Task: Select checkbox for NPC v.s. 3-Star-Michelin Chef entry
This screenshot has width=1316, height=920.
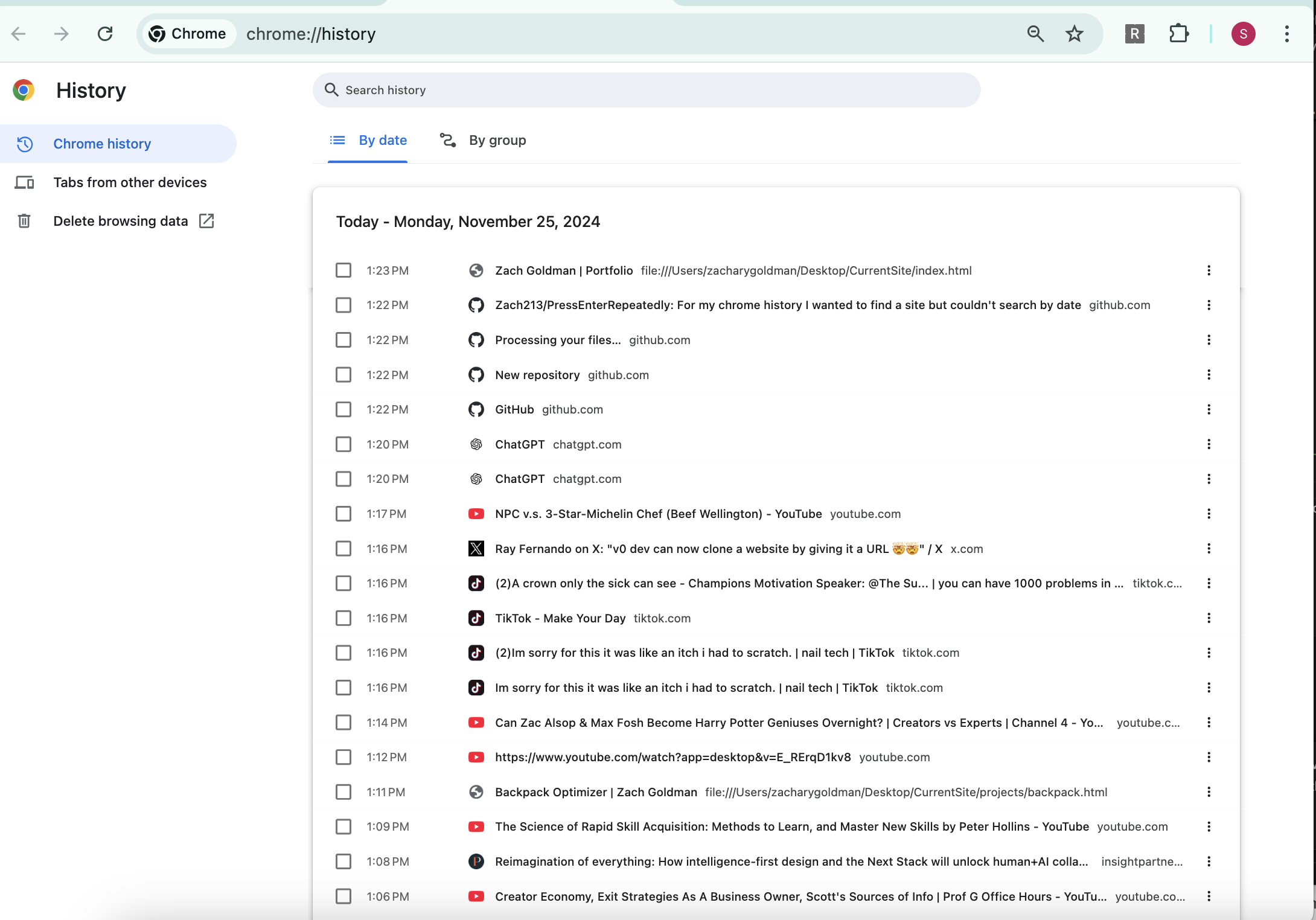Action: point(343,514)
